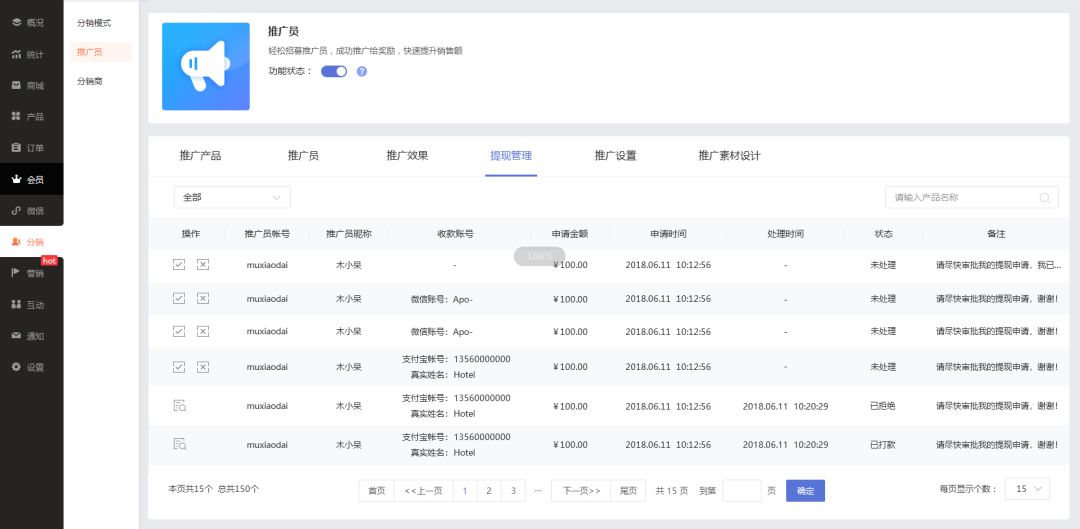Click the 申请金额 column header

570,234
